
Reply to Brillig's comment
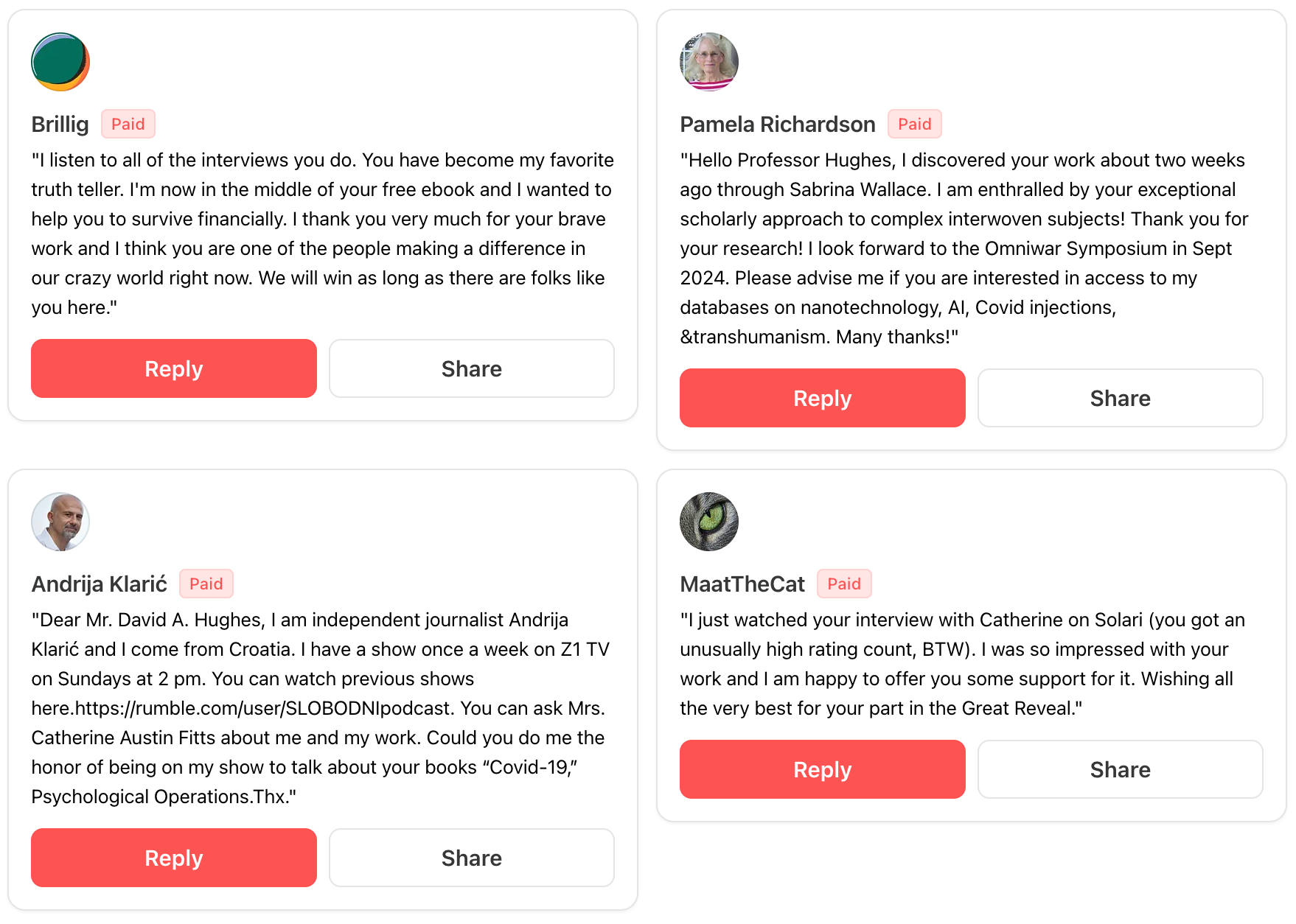(174, 368)
